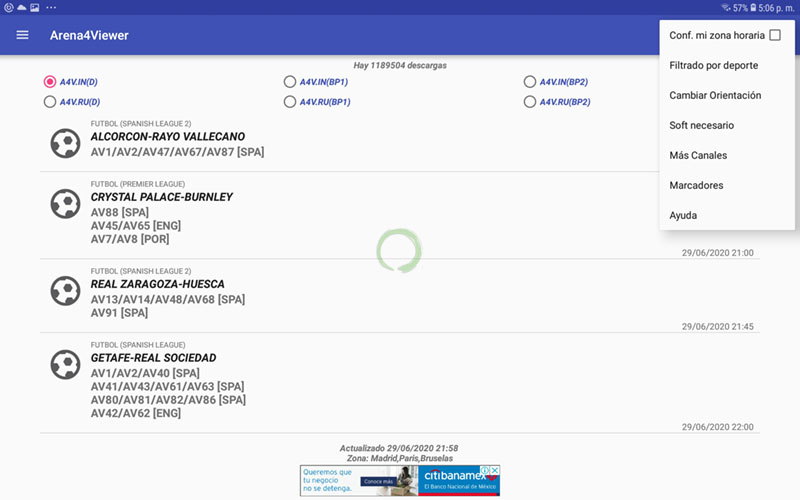Viewport: 800px width, 500px height.
Task: Select the A4V.RU(D) radio button
Action: 50,101
